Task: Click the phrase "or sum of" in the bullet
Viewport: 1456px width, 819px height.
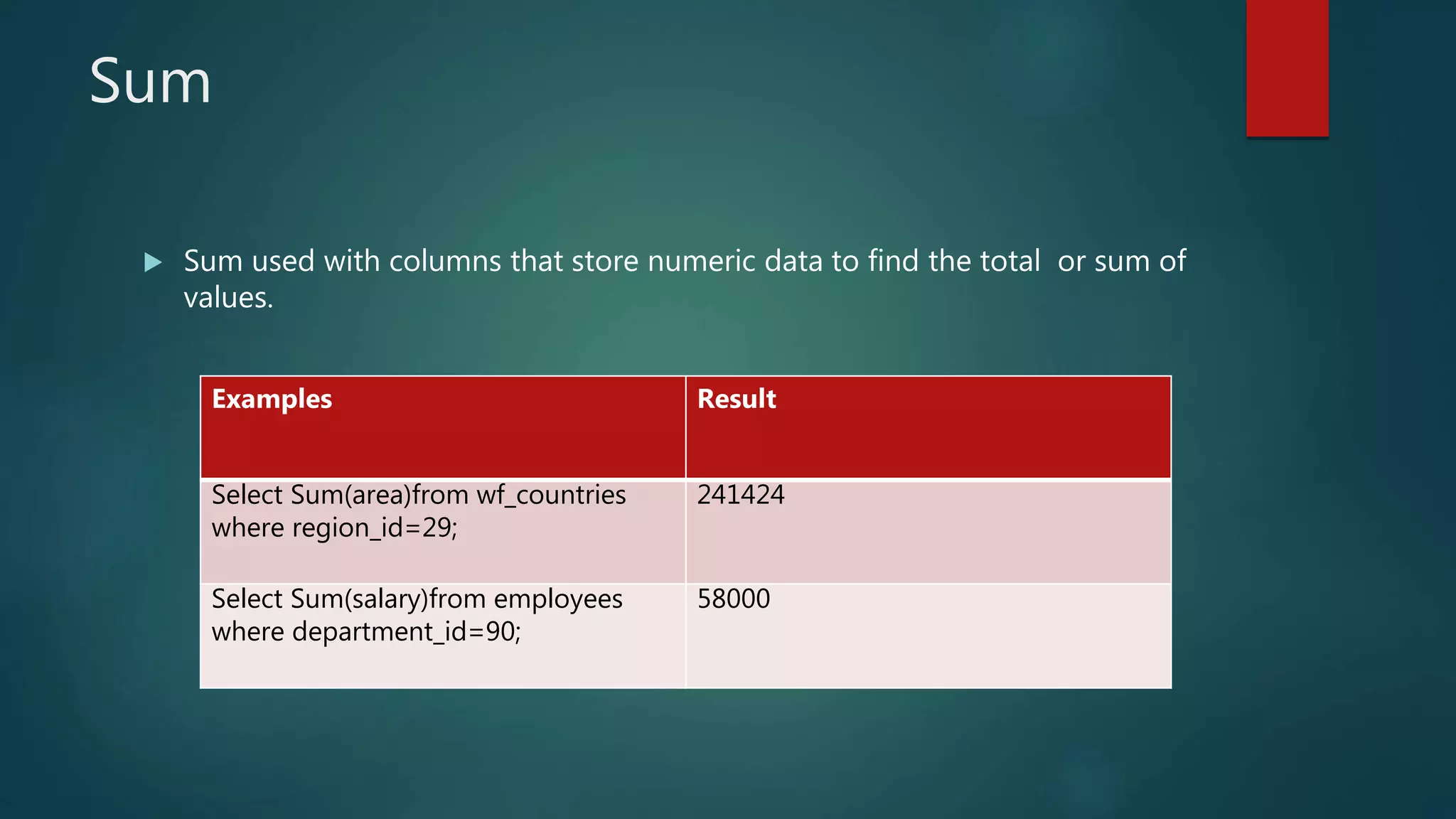Action: click(x=1121, y=261)
